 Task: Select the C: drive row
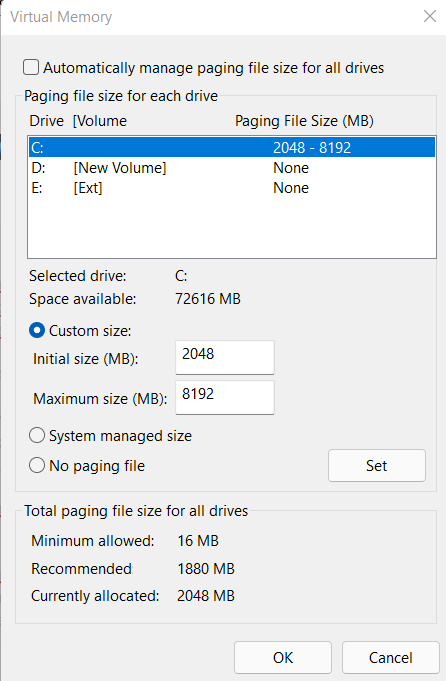pyautogui.click(x=232, y=148)
